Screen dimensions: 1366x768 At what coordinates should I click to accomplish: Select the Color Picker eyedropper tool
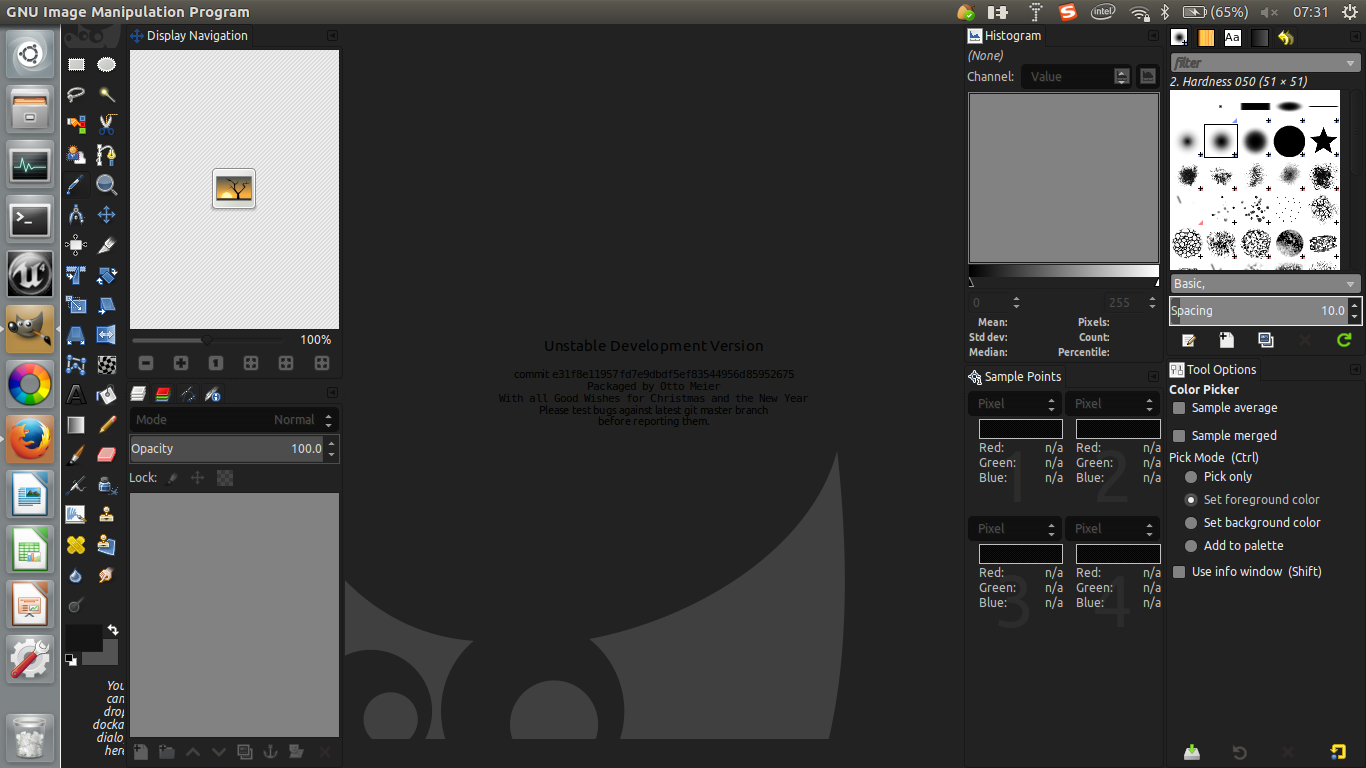pos(76,185)
